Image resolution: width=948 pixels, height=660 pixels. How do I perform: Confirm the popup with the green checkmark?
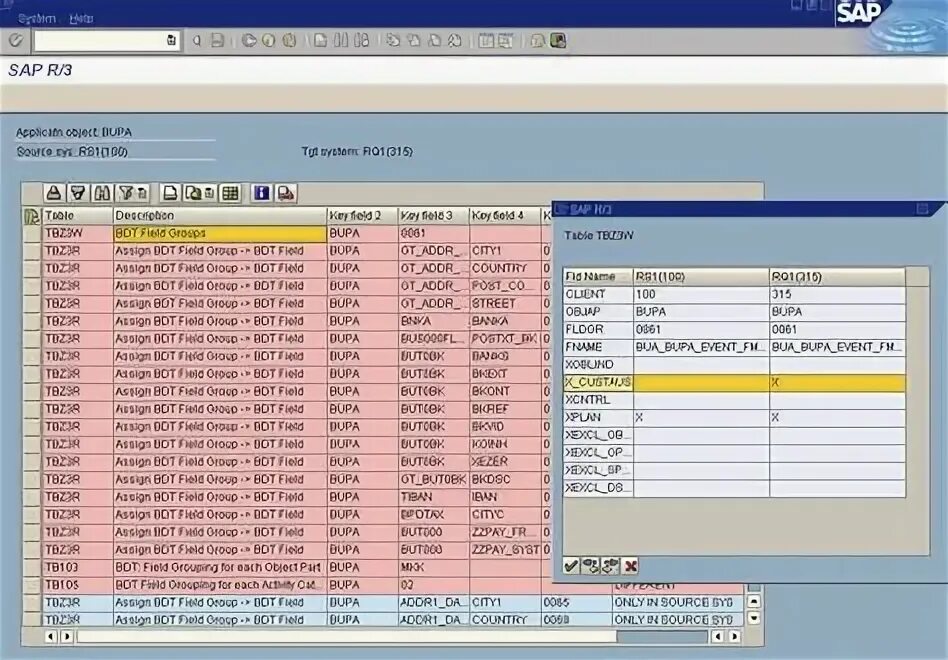571,566
